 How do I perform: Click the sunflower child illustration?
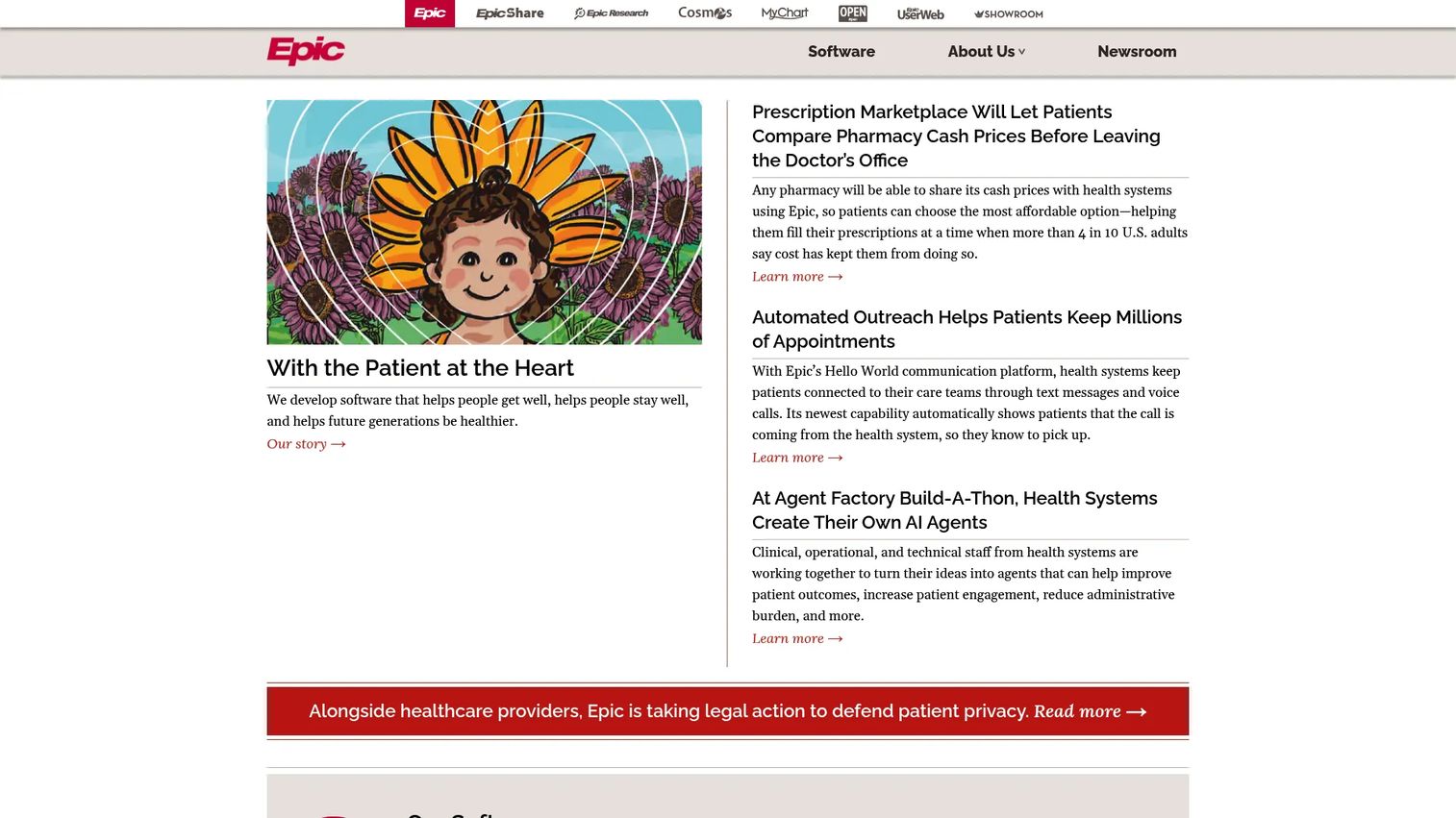point(484,222)
